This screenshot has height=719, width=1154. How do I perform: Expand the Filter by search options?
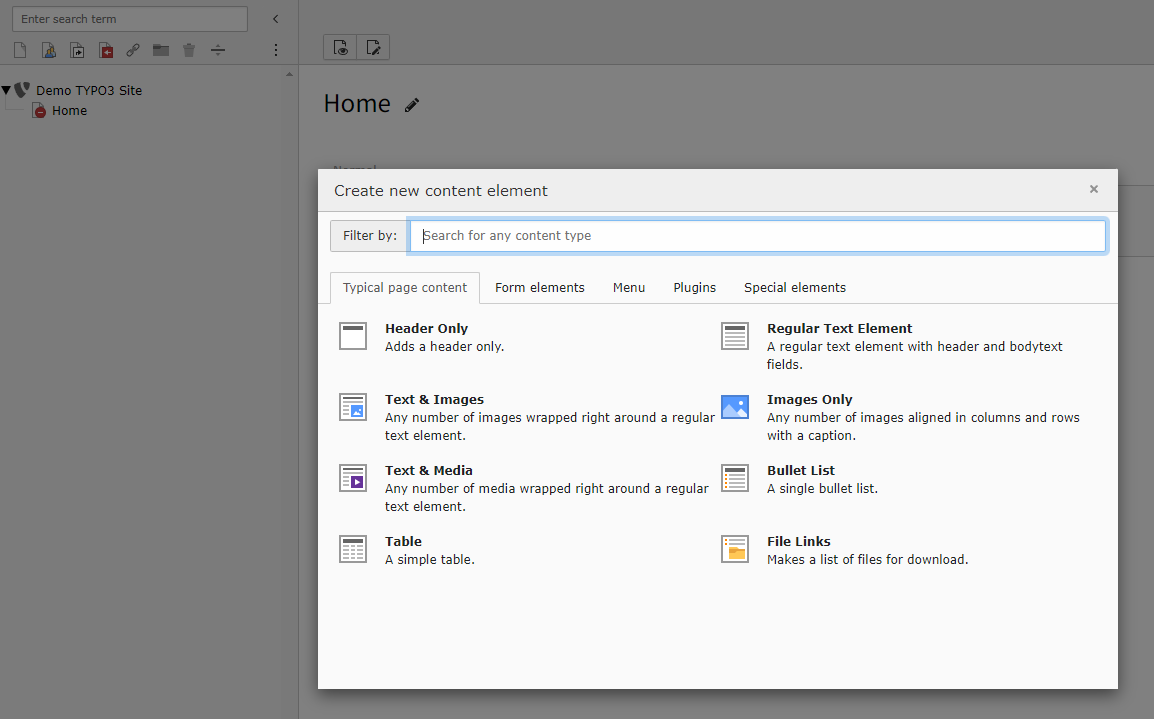[x=369, y=235]
